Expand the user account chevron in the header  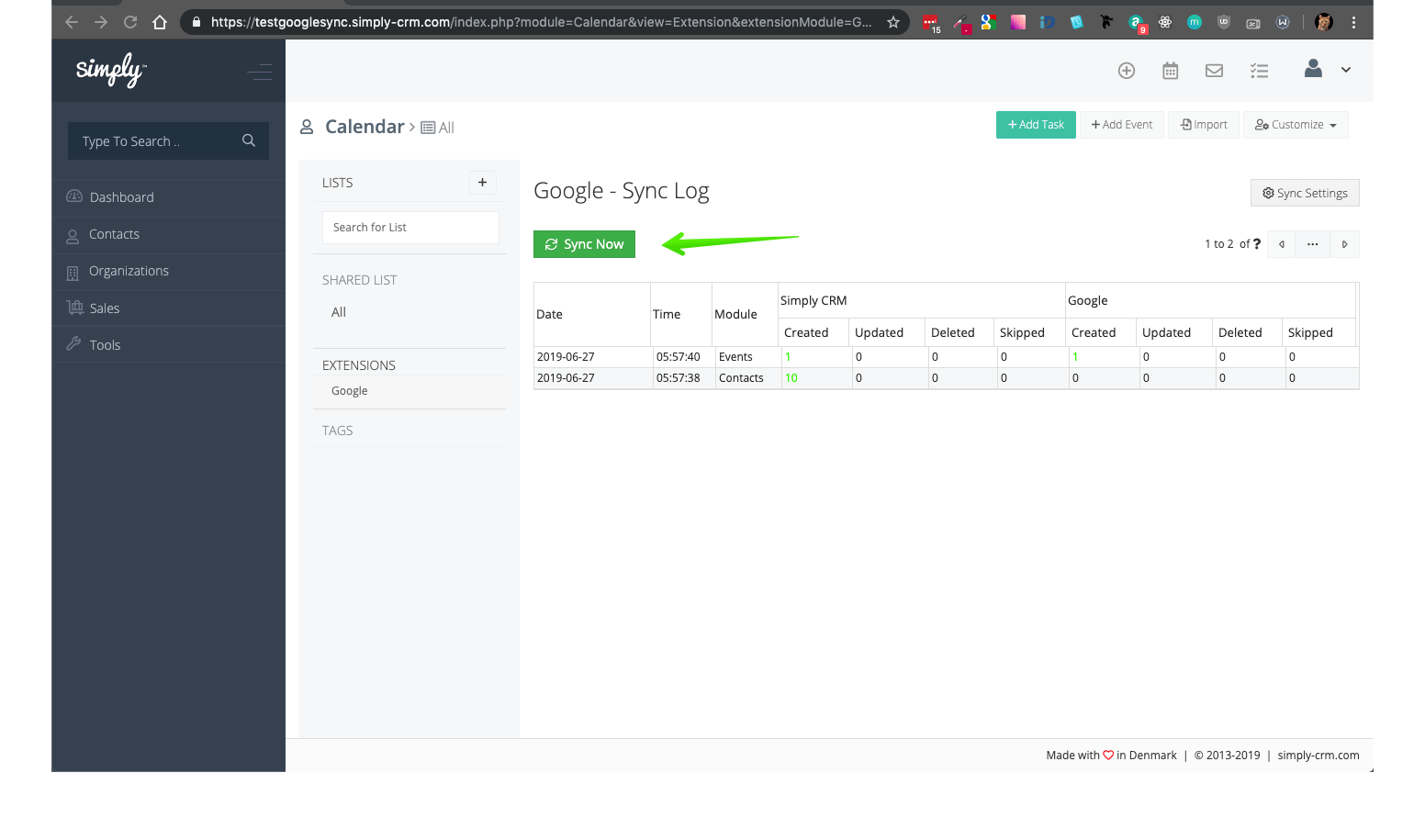click(x=1346, y=70)
